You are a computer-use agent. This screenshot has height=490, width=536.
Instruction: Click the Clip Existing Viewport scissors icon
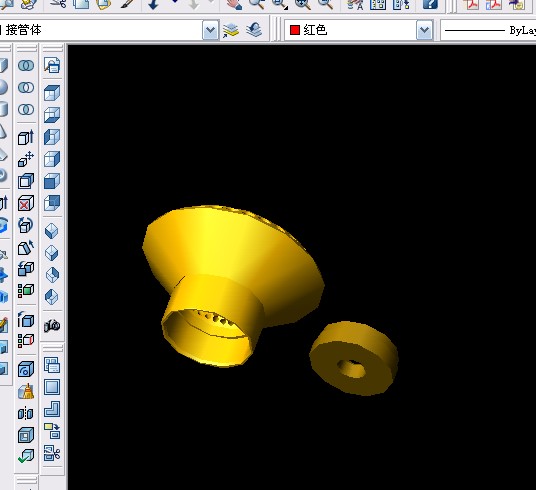point(52,453)
